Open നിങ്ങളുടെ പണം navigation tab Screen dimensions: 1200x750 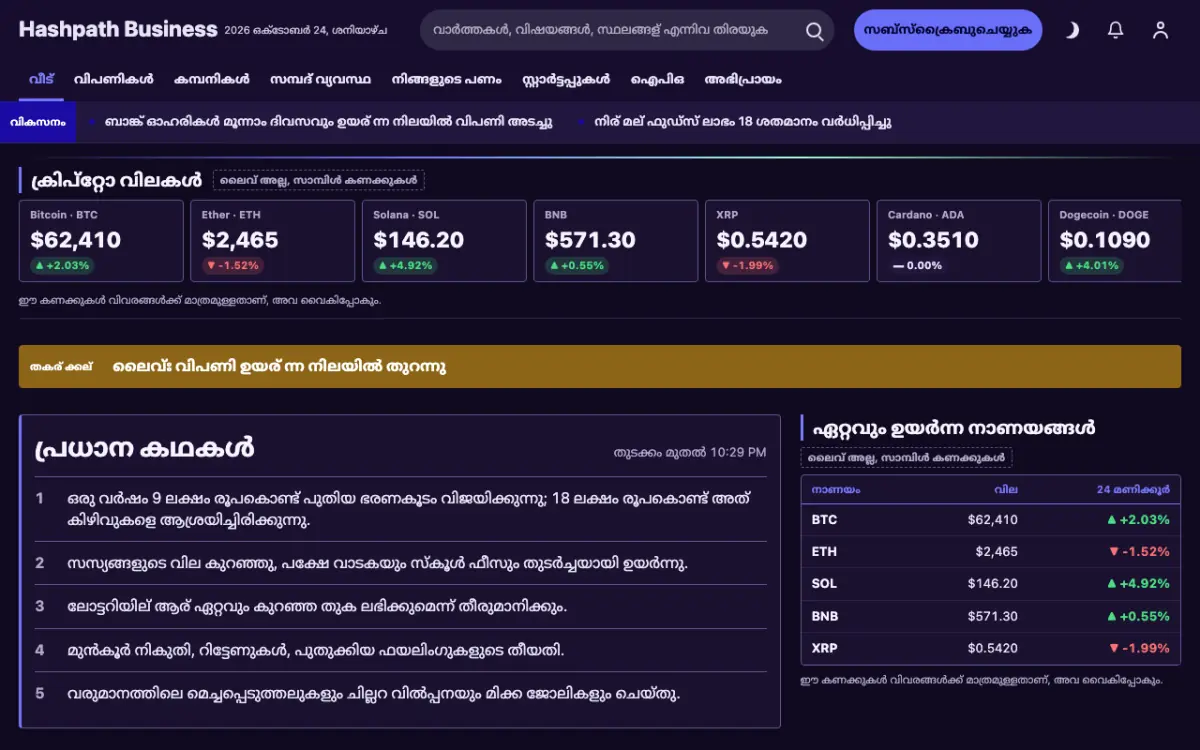coord(446,79)
